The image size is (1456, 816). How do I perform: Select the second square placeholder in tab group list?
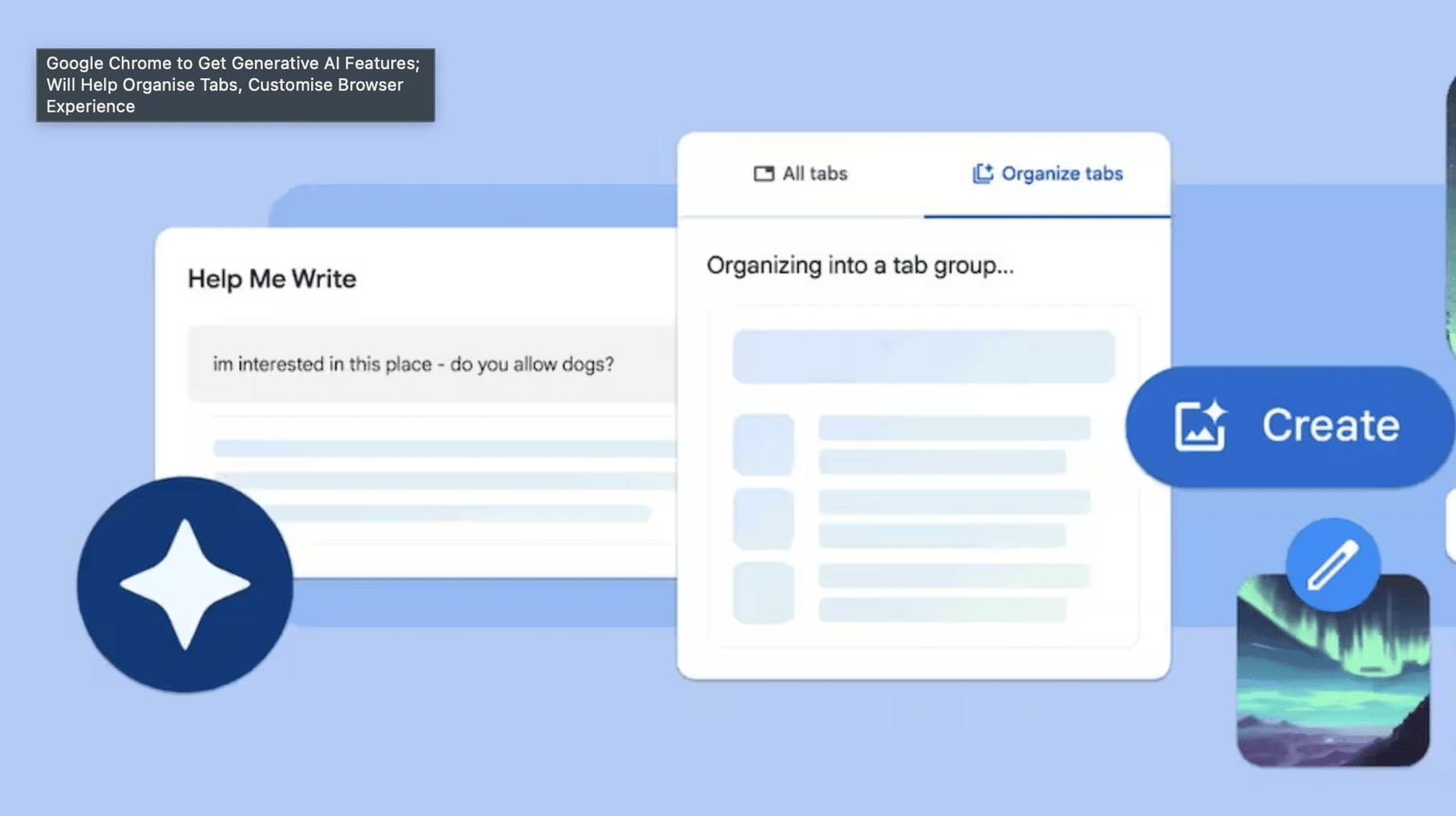763,519
